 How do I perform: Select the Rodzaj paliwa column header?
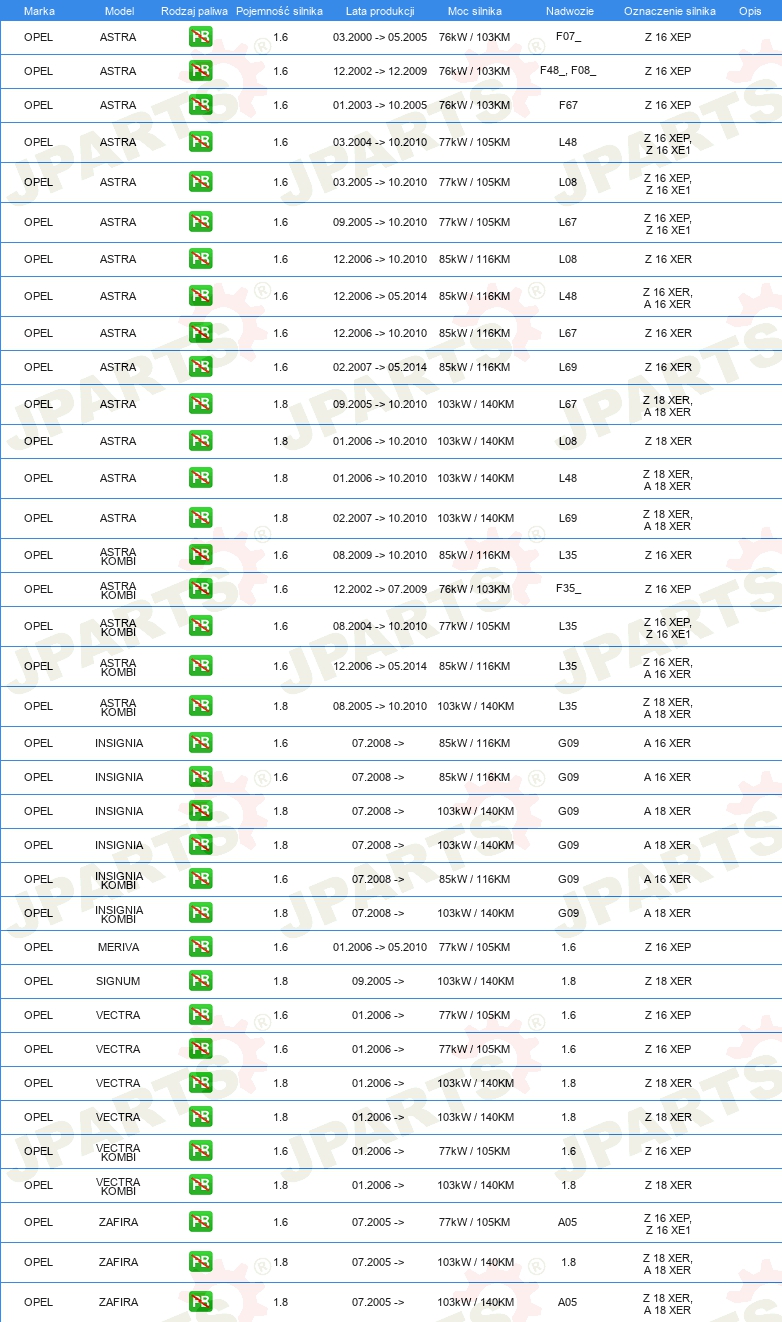tap(194, 11)
